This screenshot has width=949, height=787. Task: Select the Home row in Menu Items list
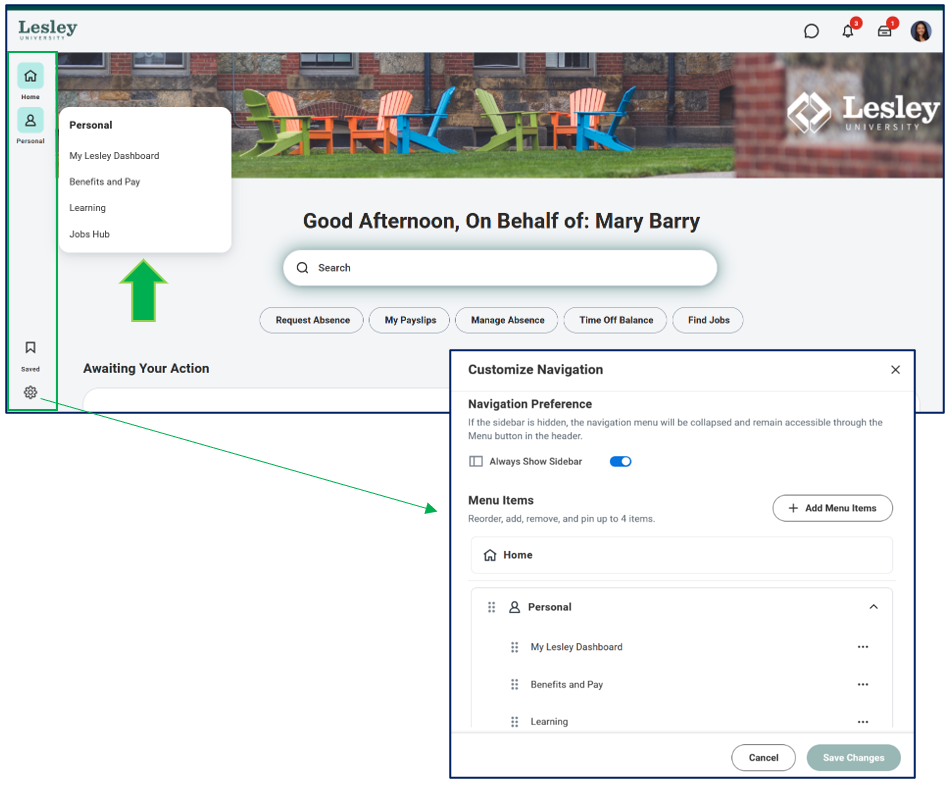click(x=681, y=555)
